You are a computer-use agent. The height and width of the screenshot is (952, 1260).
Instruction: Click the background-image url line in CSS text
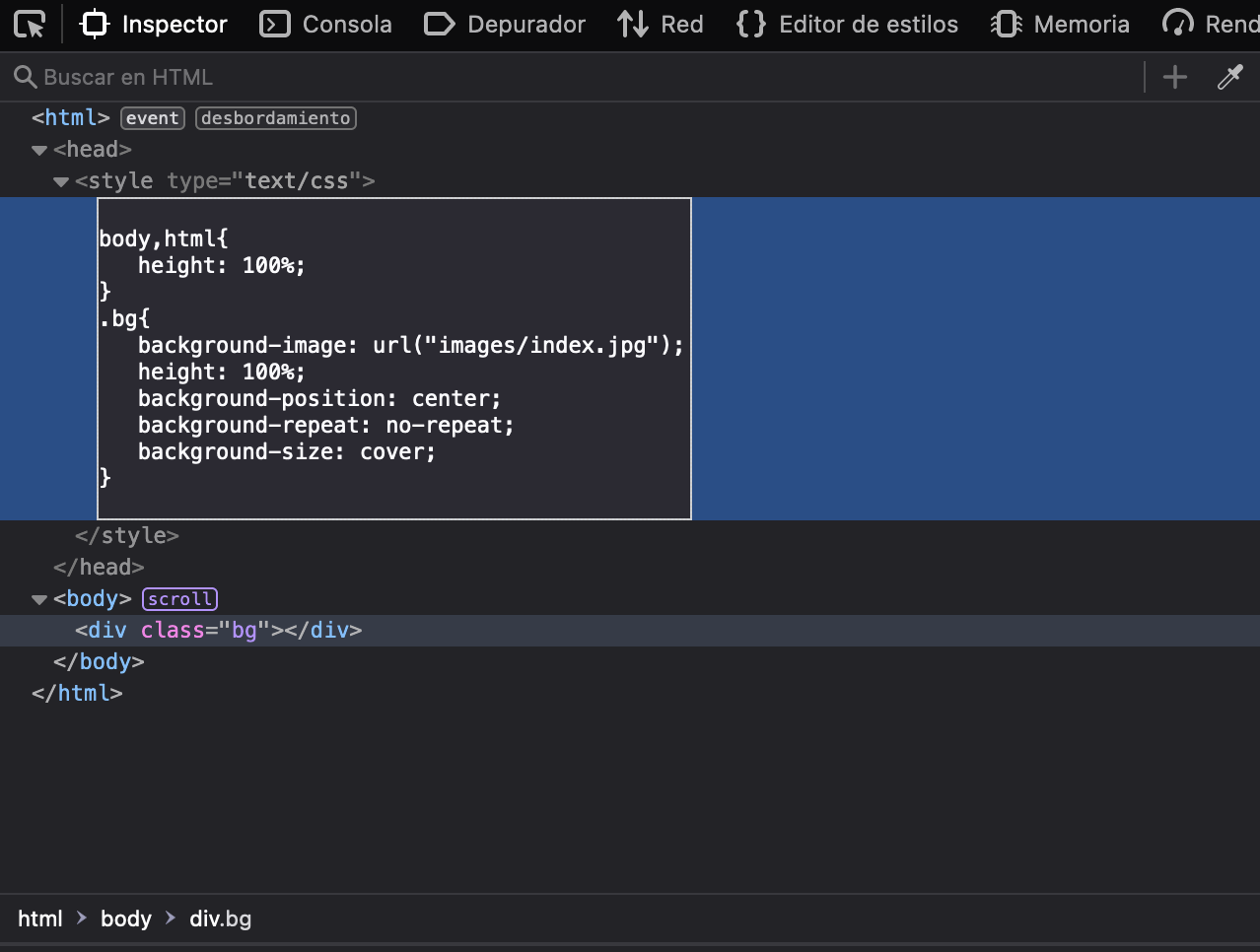click(410, 345)
